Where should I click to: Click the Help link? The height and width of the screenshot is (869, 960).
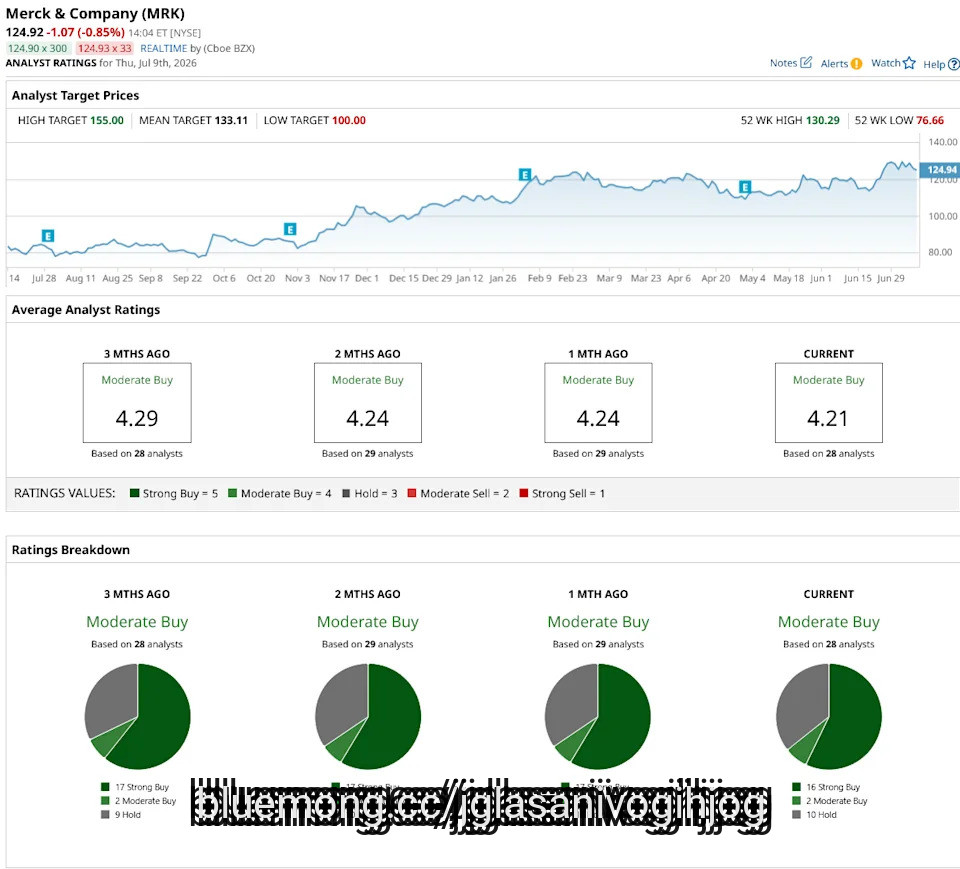point(934,64)
